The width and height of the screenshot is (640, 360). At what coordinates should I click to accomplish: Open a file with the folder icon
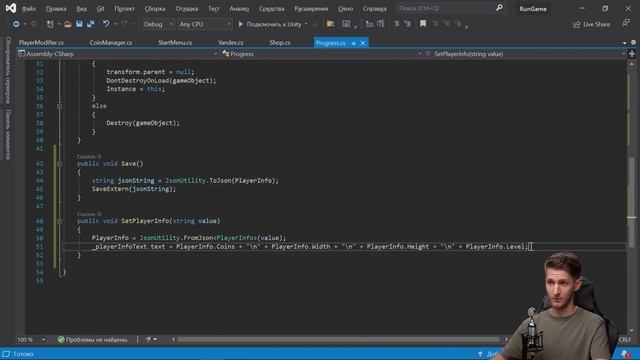[68, 24]
